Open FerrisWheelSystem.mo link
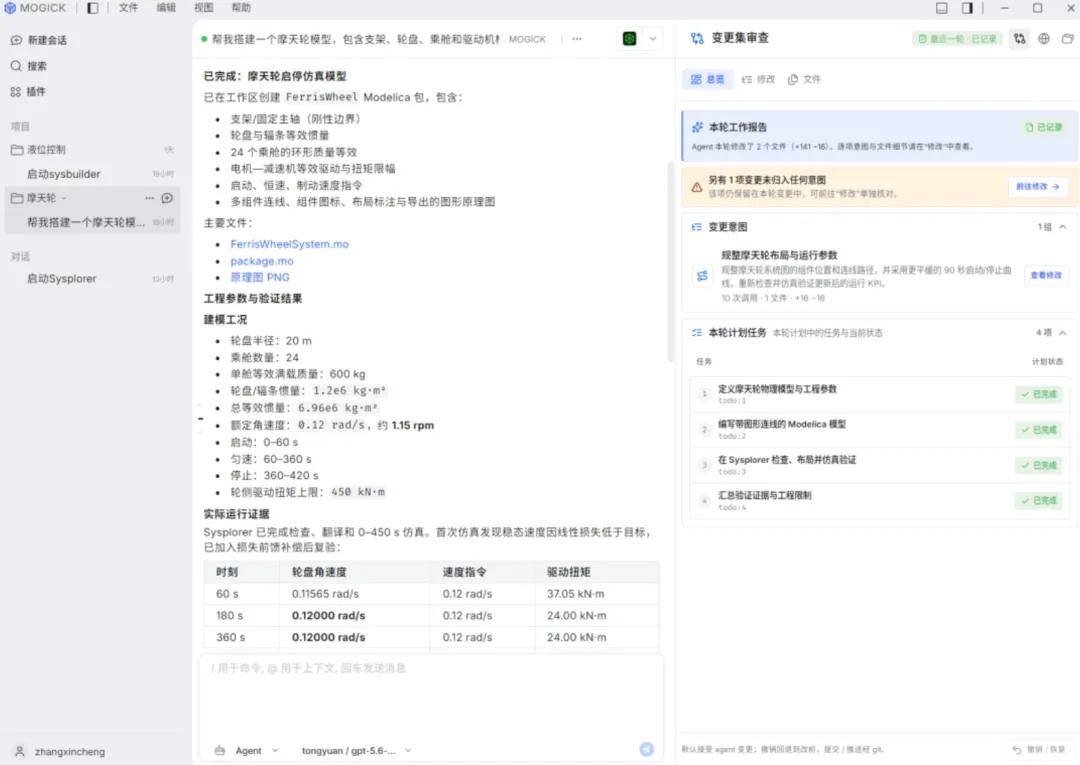 tap(289, 244)
